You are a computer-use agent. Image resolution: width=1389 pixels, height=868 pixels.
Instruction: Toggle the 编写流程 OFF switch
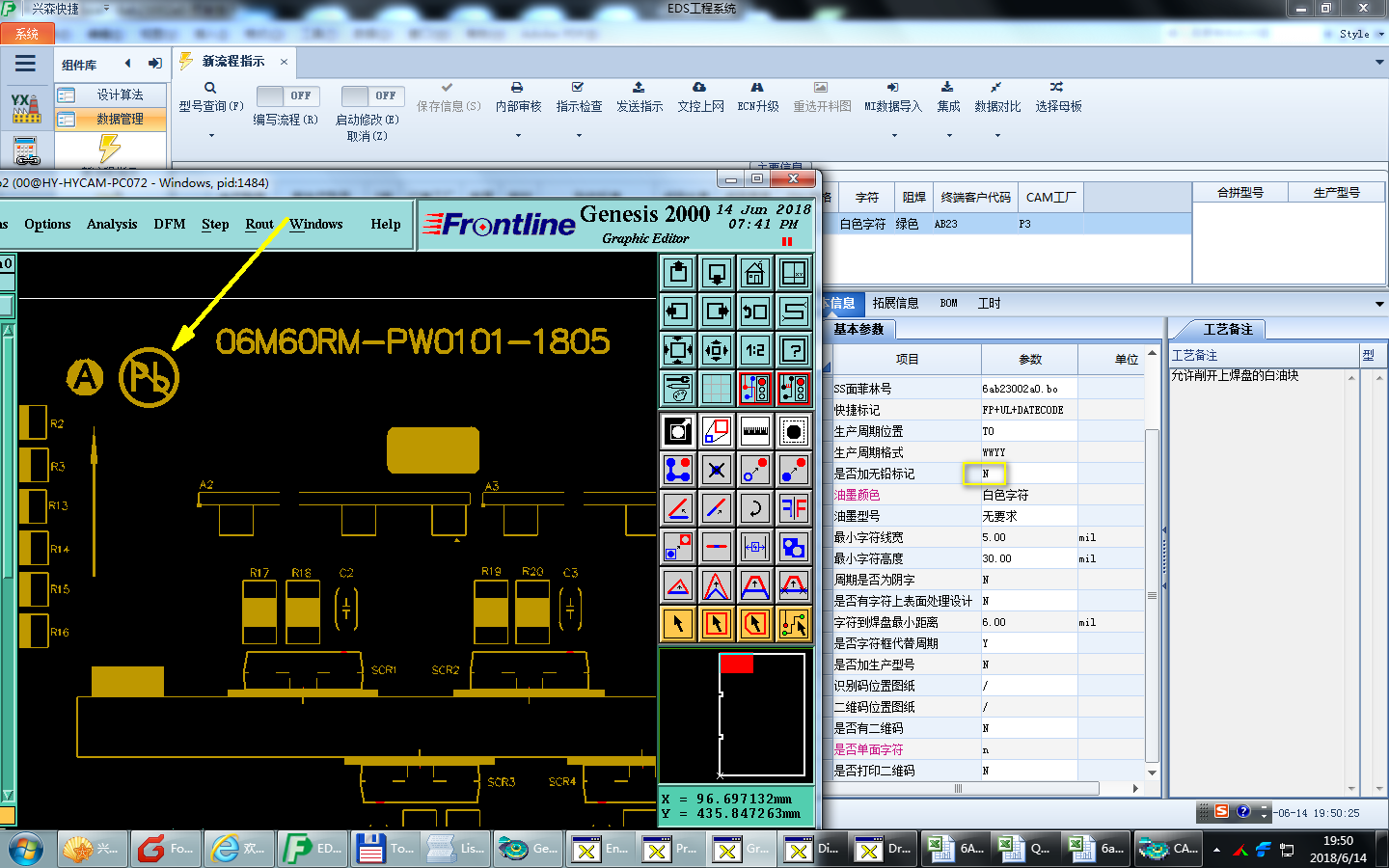[x=286, y=95]
